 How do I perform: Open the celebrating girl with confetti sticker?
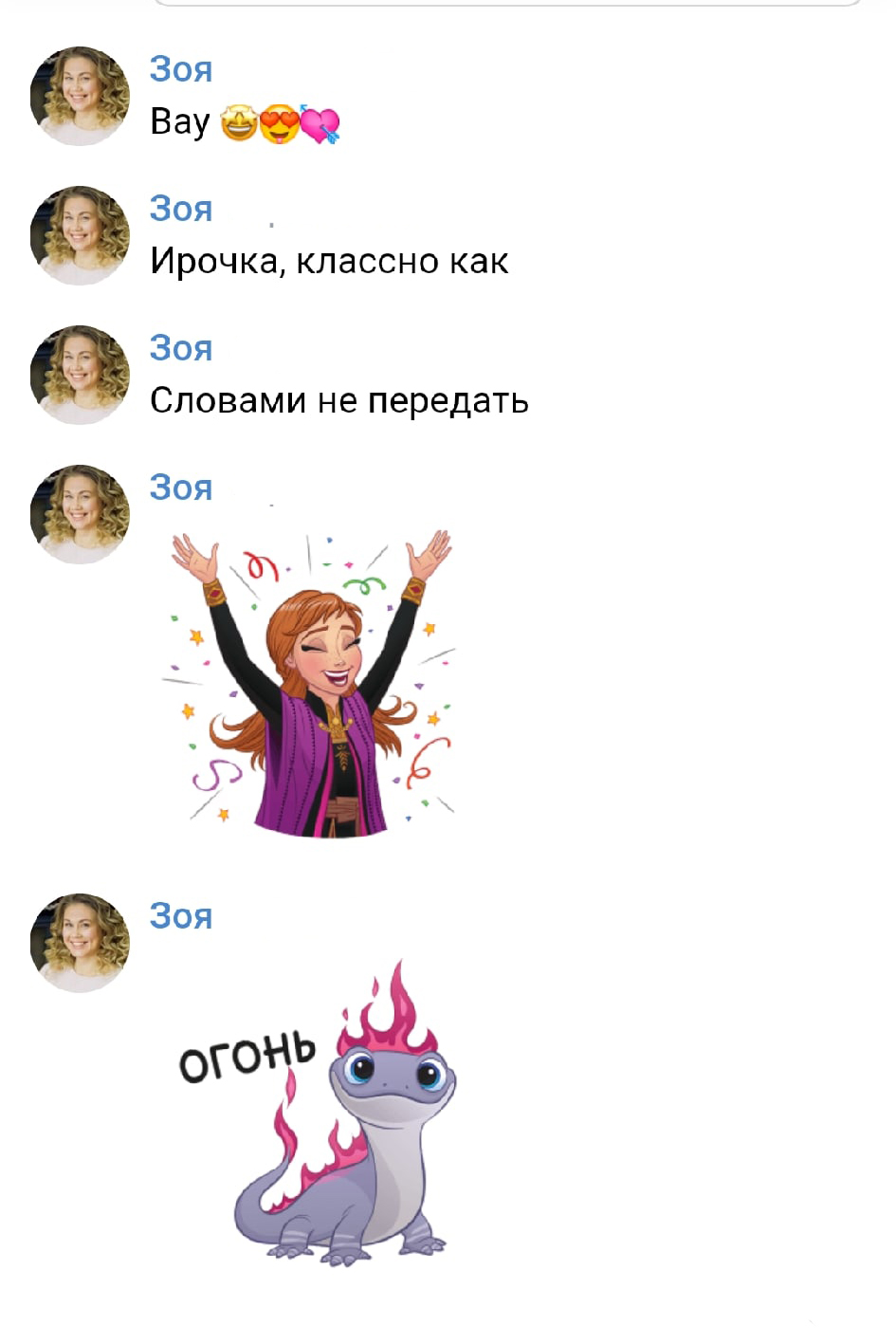pos(311,684)
